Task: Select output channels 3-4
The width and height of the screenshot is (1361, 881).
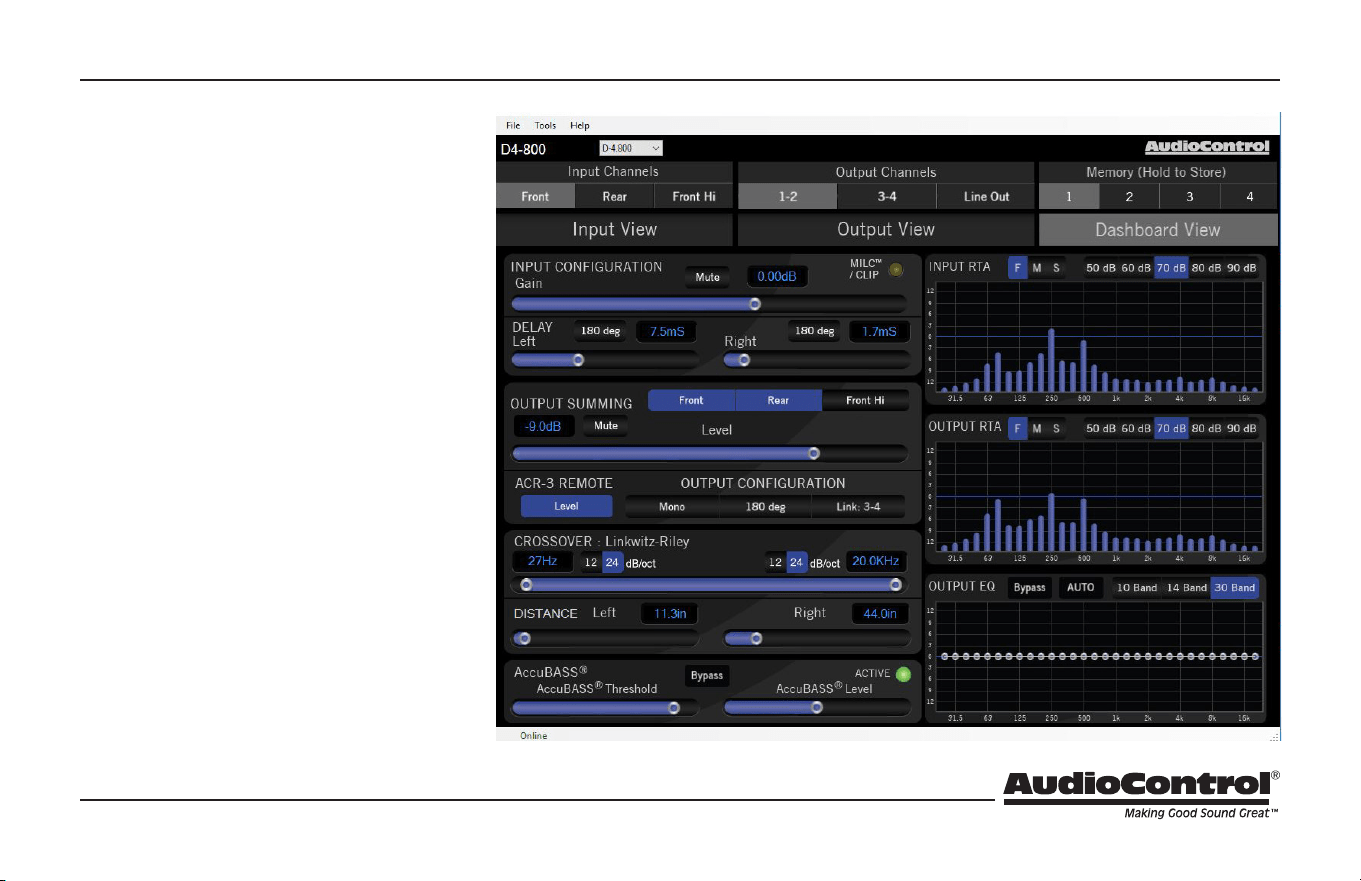Action: (x=886, y=197)
